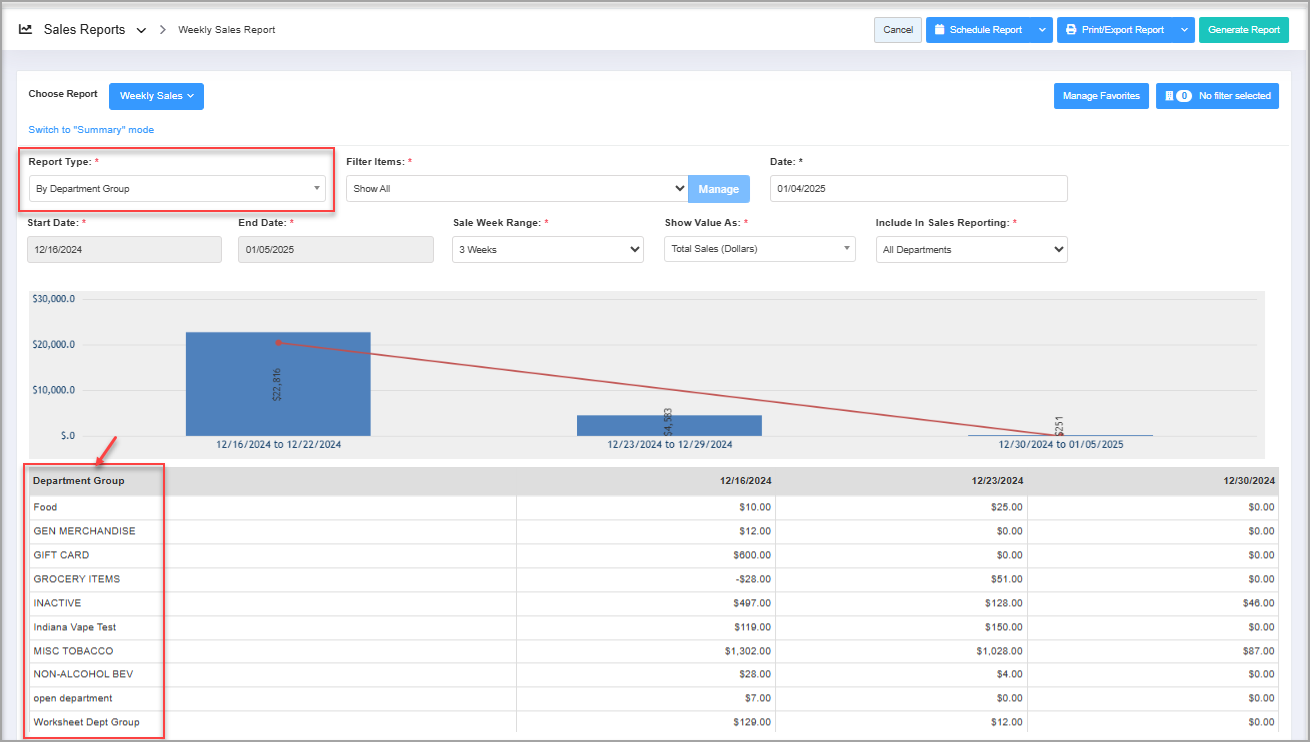
Task: Click the calendar icon on Schedule Report
Action: click(x=940, y=30)
